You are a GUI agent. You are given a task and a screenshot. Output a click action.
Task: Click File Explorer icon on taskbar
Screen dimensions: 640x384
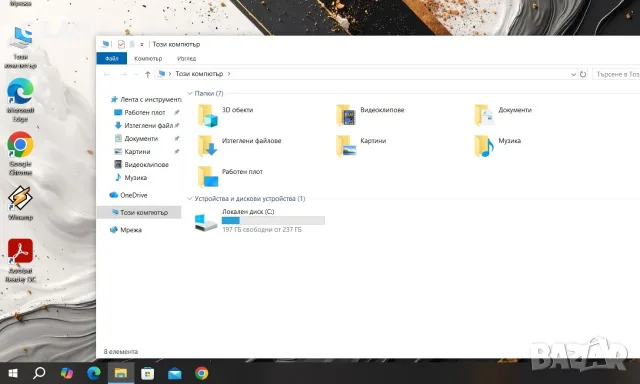click(x=121, y=373)
